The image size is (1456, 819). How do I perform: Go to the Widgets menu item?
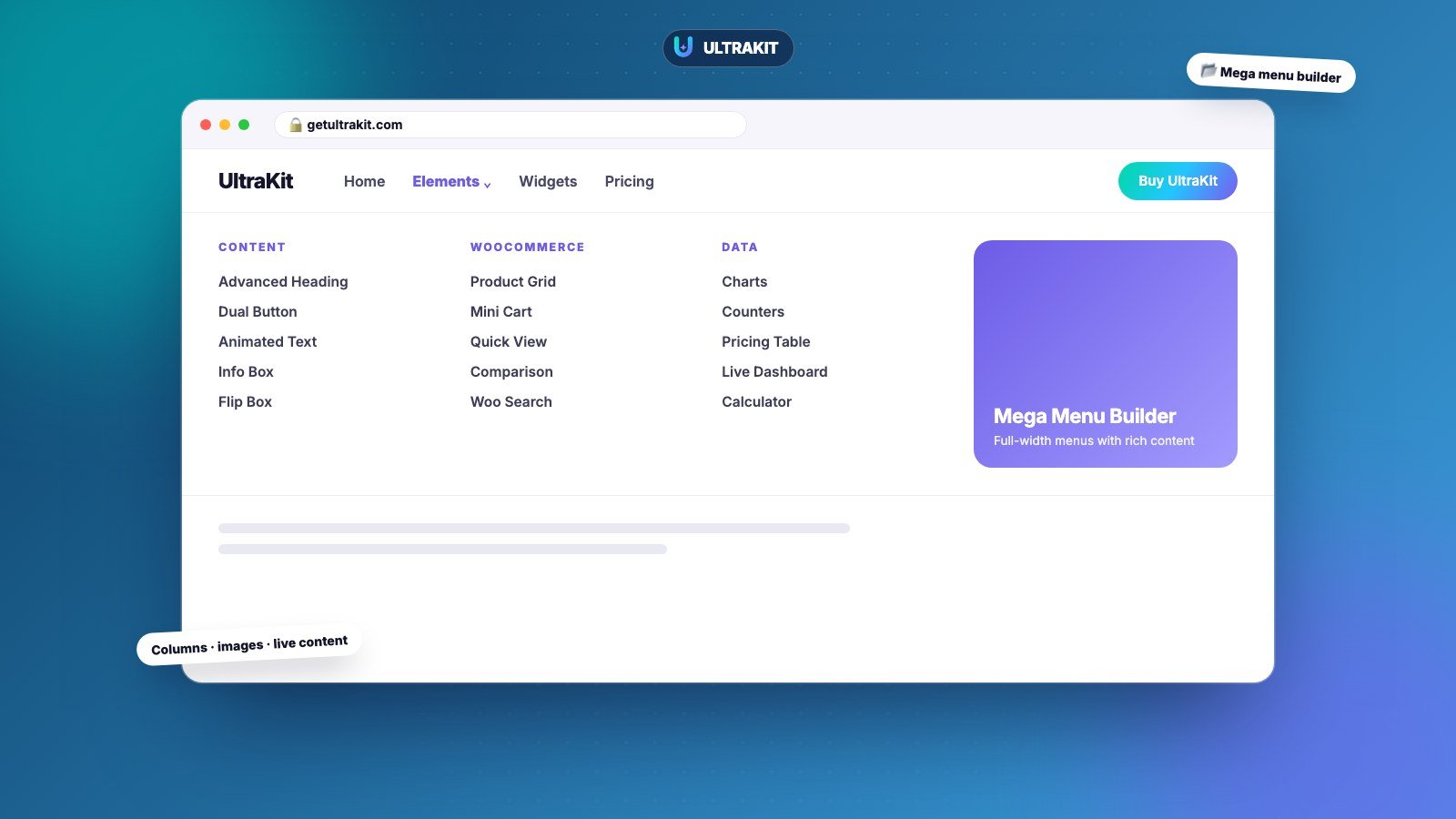[548, 181]
